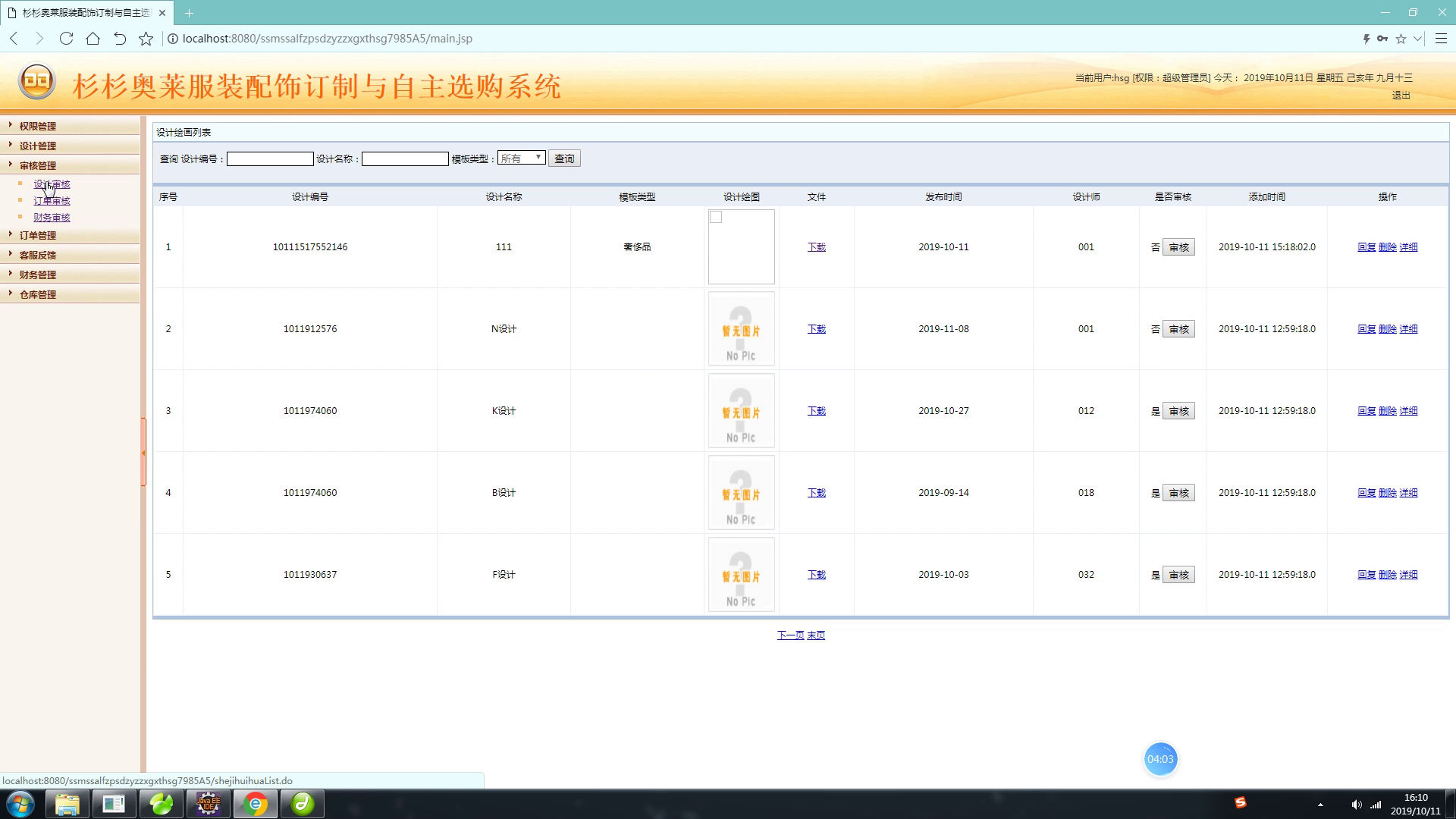Open 订单审核 in the sidebar
Screen dimensions: 1456x819
click(x=52, y=201)
